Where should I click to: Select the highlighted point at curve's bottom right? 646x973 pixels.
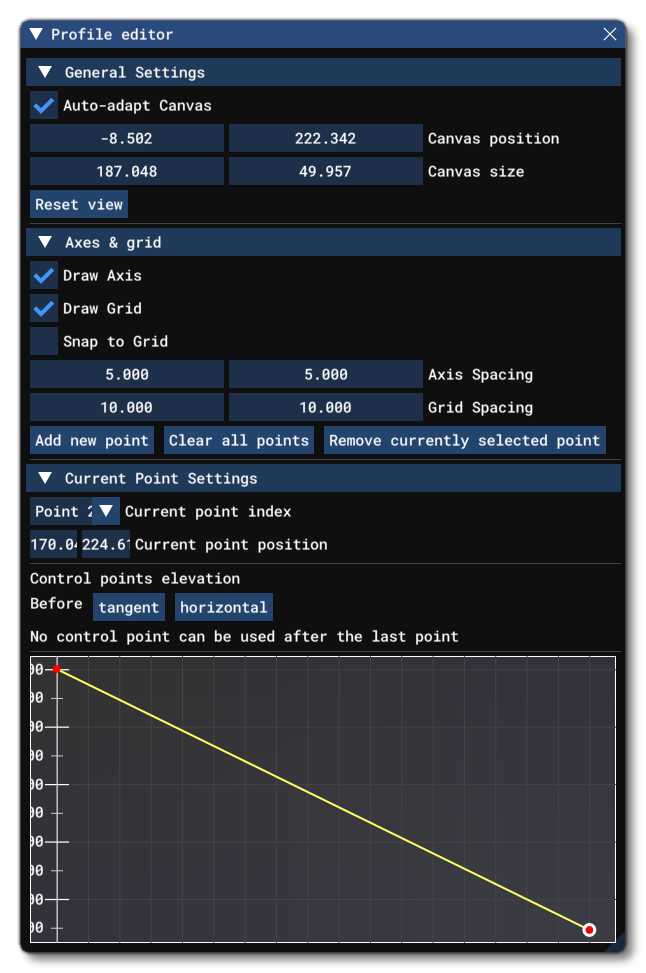[589, 930]
